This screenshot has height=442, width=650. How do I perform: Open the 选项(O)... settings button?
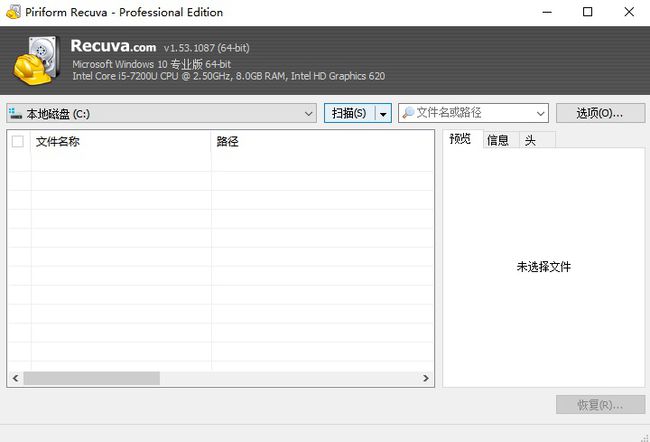pos(599,113)
